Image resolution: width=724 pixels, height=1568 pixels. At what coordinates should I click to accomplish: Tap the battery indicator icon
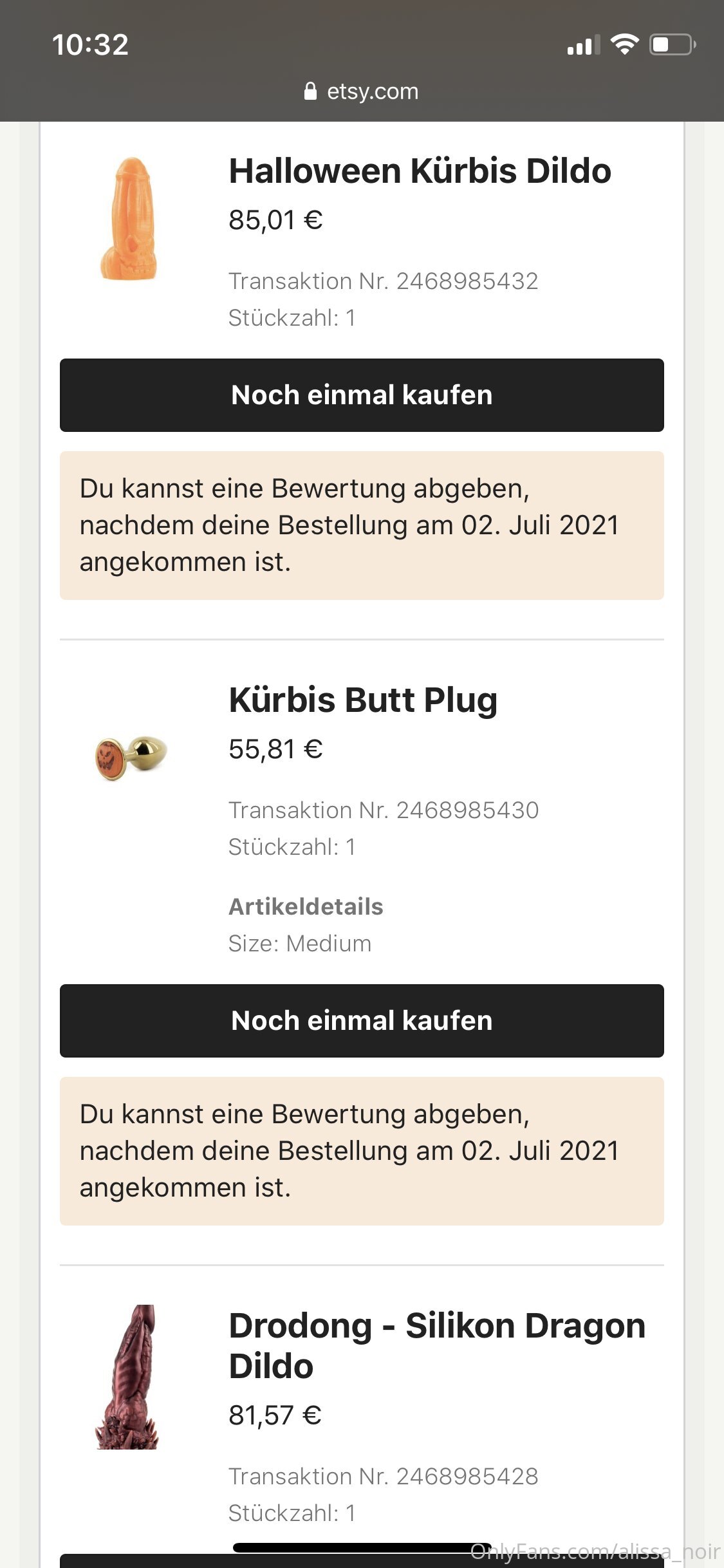tap(672, 44)
